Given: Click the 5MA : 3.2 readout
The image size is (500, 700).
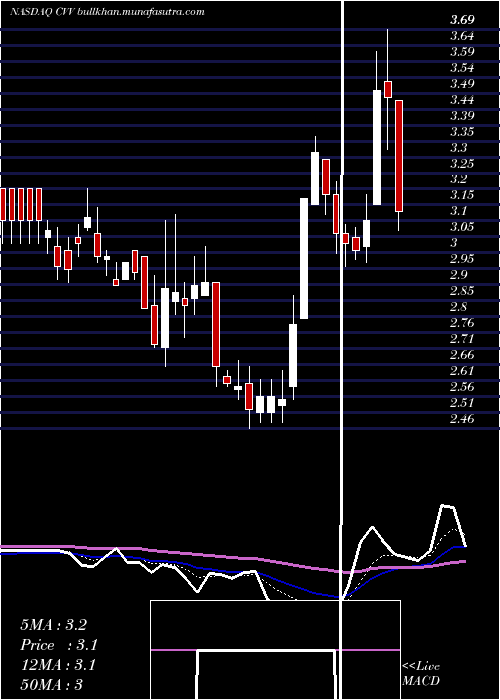Looking at the screenshot, I should point(53,625).
